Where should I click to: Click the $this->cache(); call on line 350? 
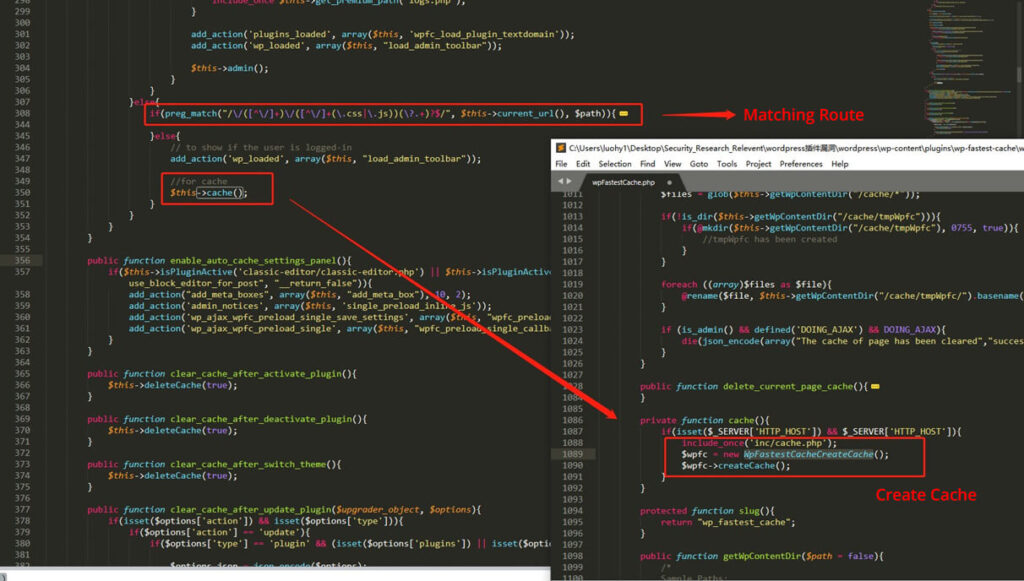(x=209, y=193)
